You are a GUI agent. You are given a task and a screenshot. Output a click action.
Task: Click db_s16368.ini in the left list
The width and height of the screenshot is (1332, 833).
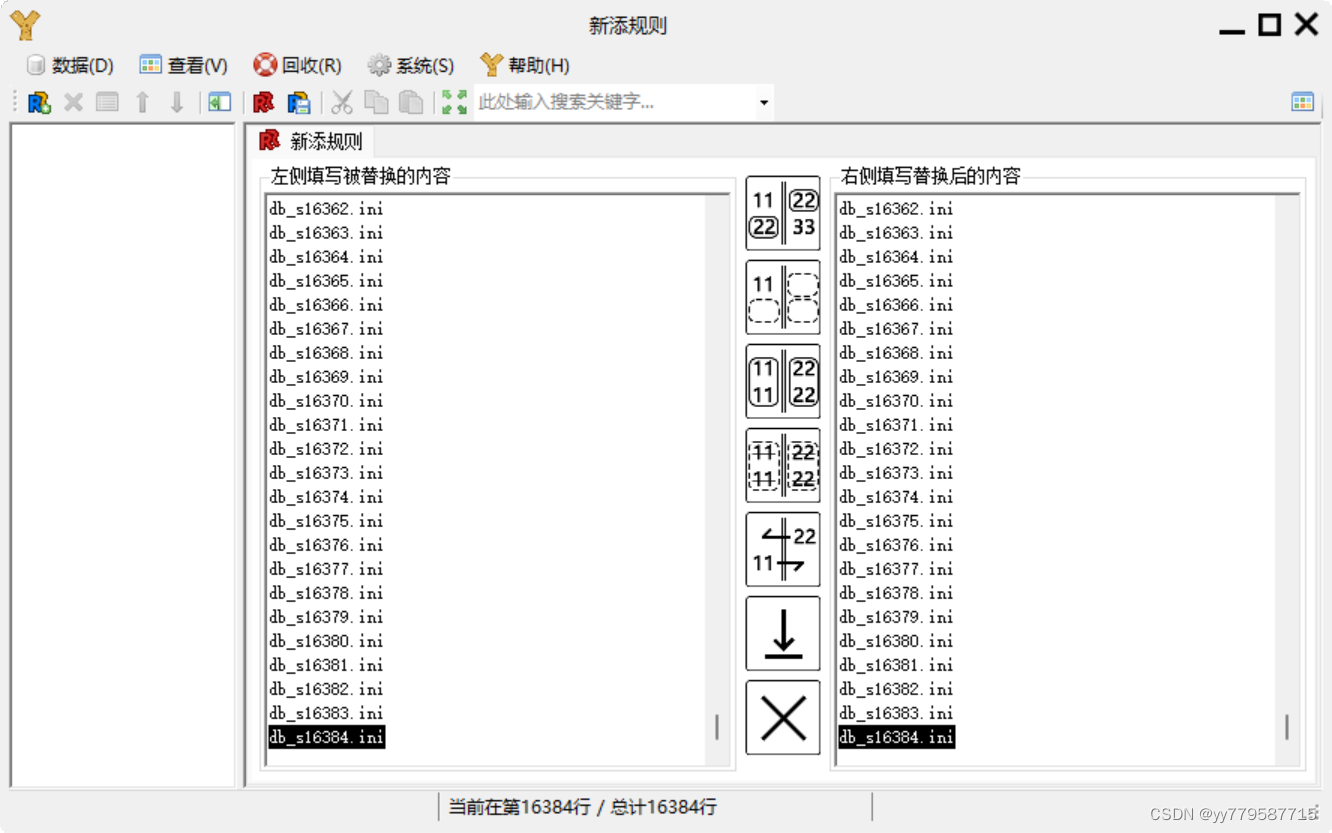tap(326, 353)
